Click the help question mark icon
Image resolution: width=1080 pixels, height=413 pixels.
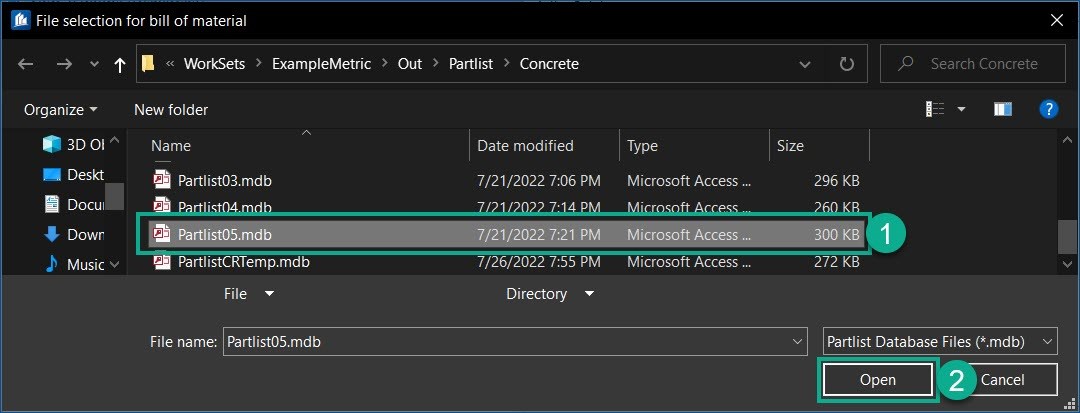coord(1049,109)
